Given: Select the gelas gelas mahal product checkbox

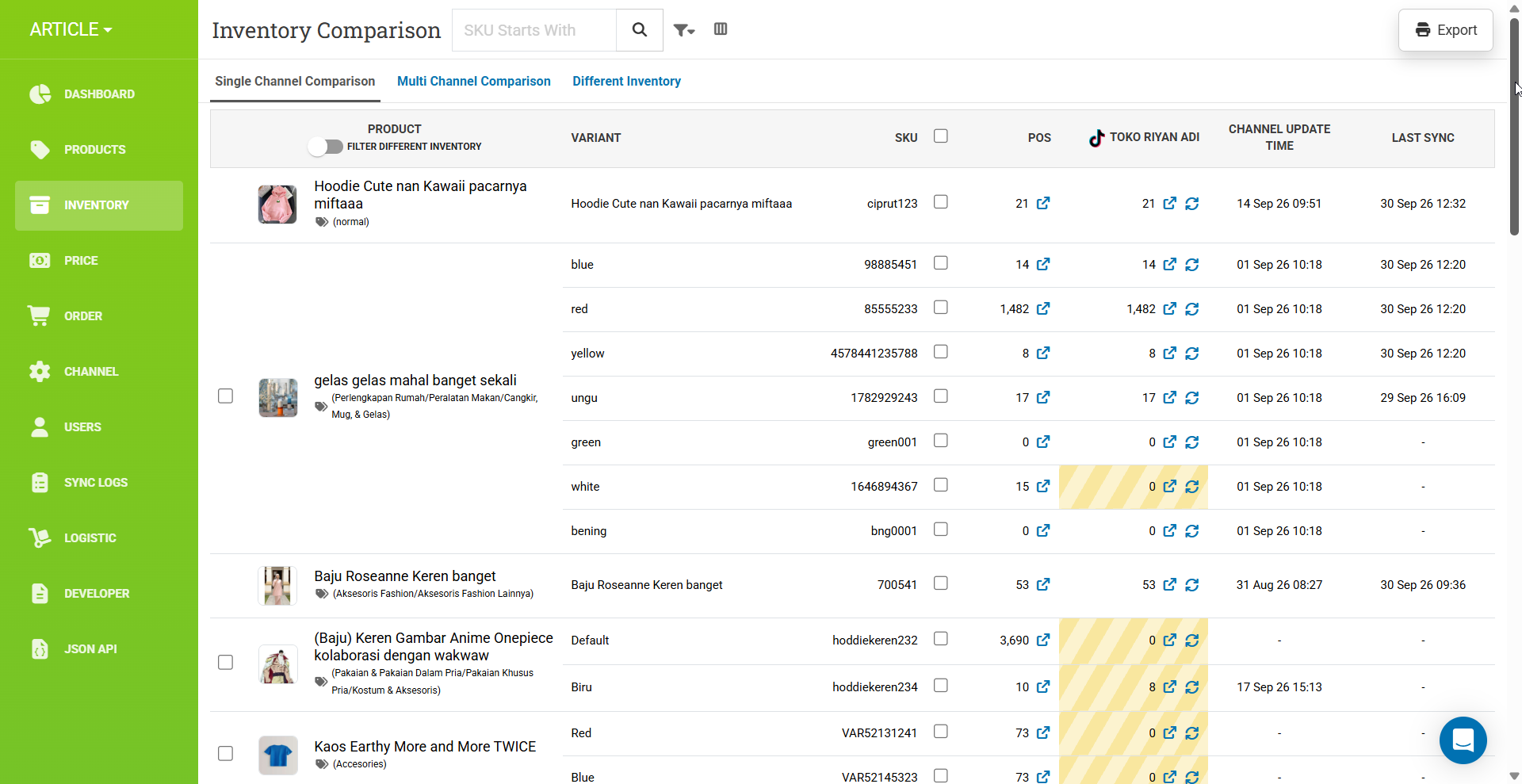Looking at the screenshot, I should [225, 396].
